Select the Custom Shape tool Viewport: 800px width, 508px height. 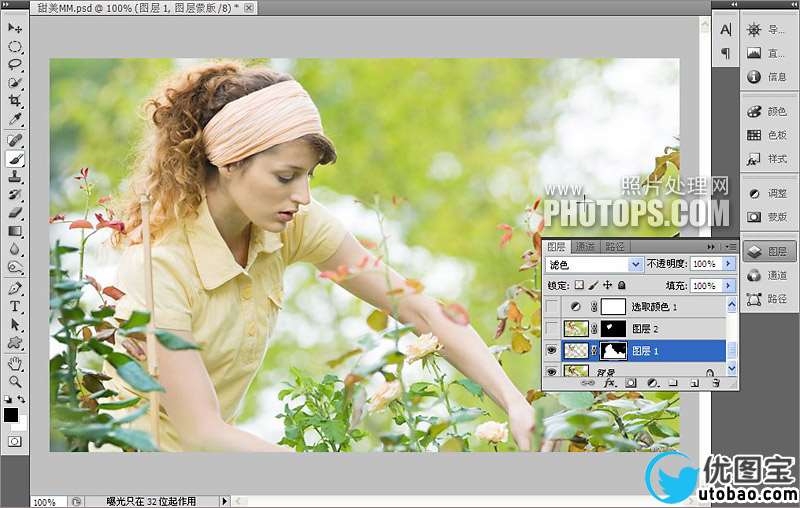15,343
